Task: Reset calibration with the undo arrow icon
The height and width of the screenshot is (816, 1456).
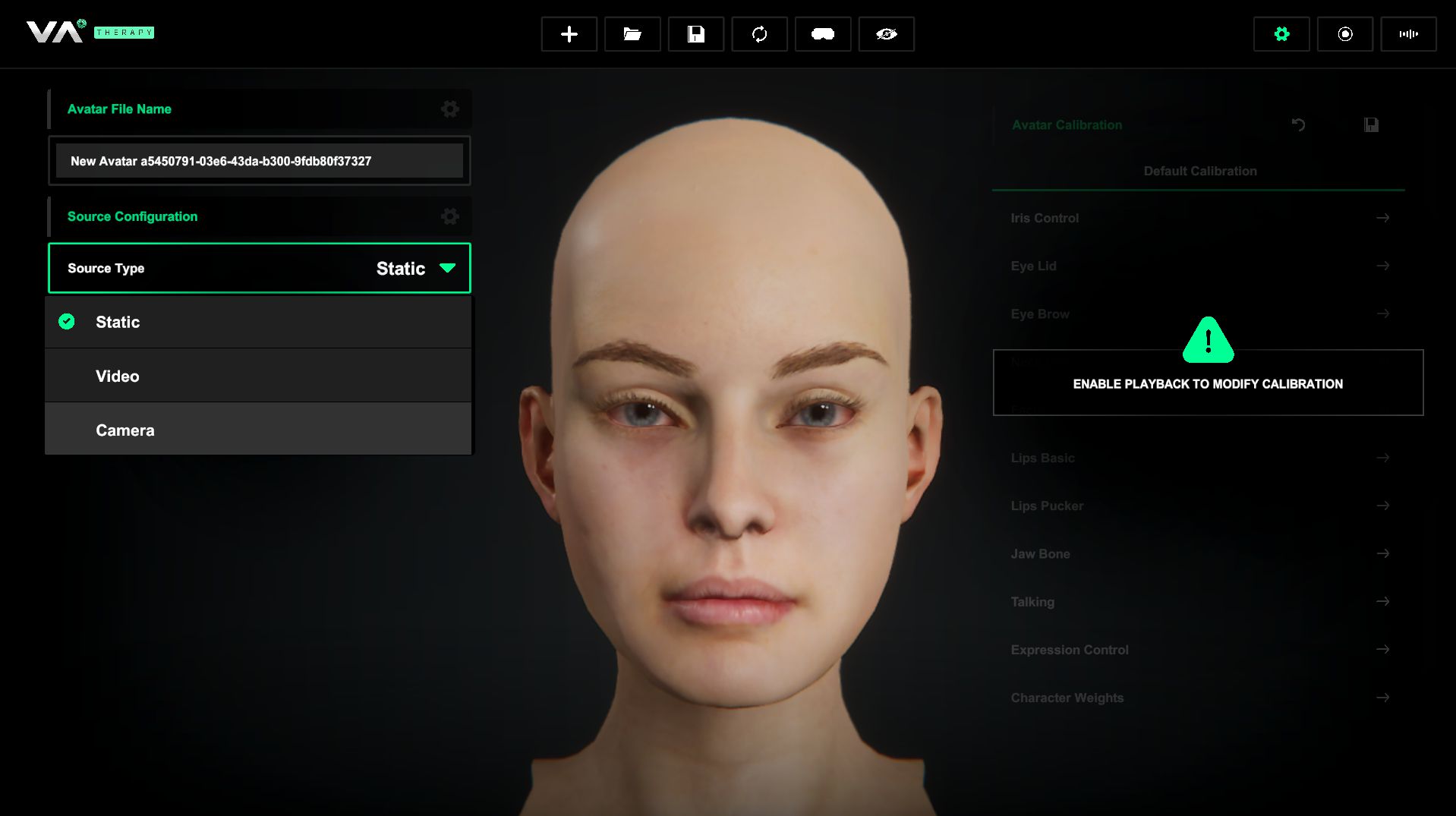Action: [x=1298, y=124]
